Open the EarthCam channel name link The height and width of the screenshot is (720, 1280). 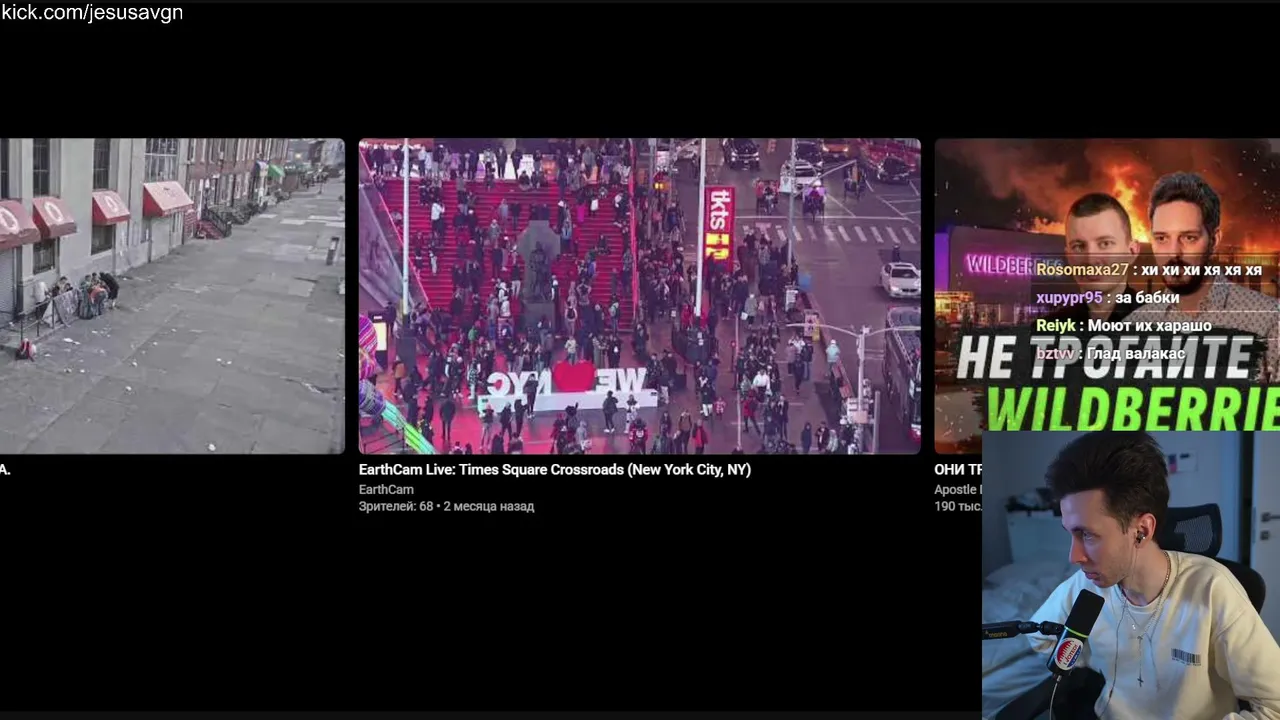coord(386,490)
